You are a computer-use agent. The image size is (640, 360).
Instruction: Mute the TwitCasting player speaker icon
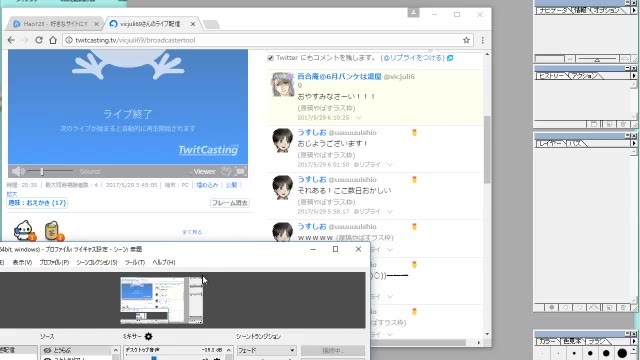[x=17, y=171]
